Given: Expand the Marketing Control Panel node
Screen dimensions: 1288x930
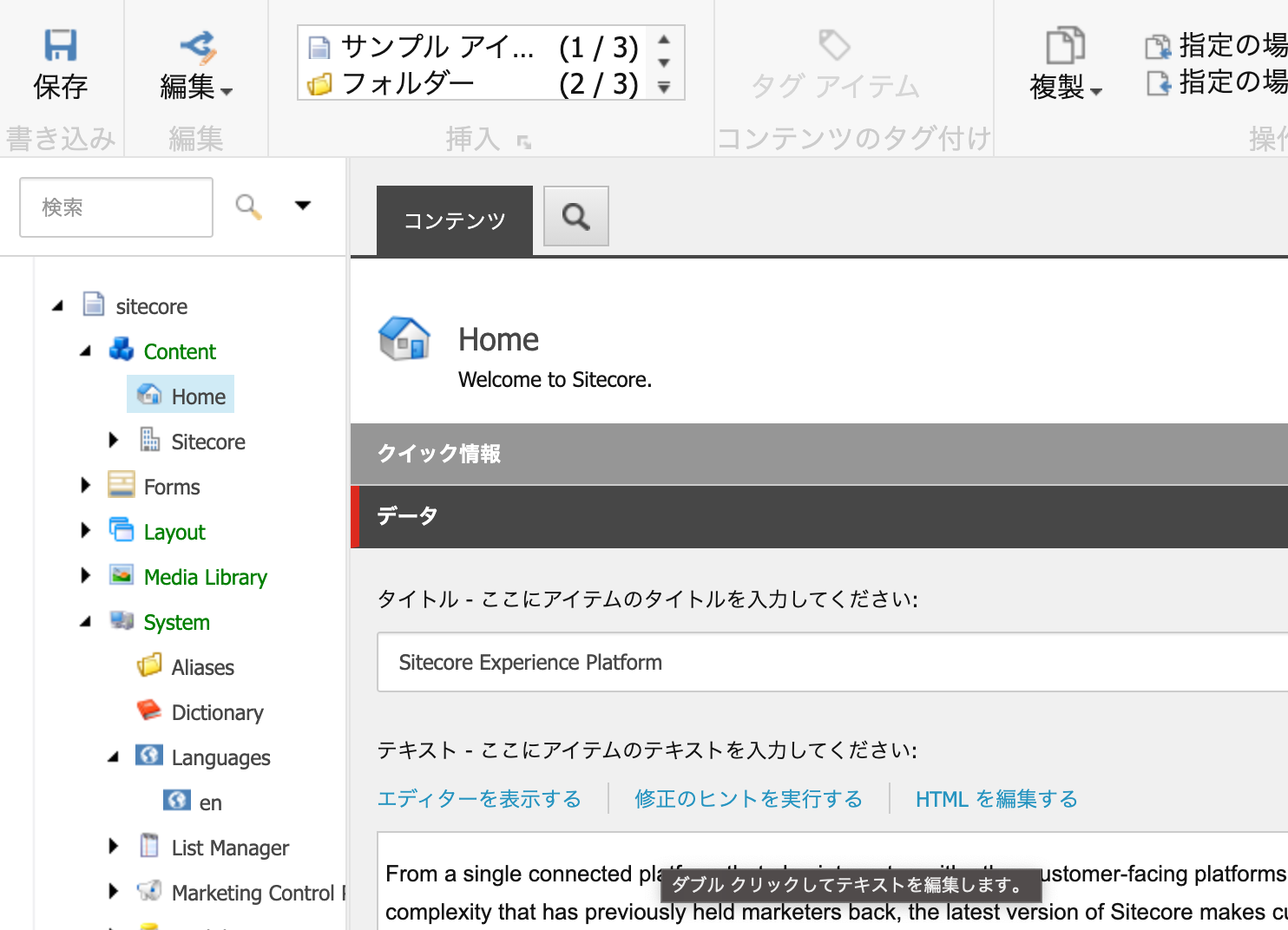Looking at the screenshot, I should point(113,892).
